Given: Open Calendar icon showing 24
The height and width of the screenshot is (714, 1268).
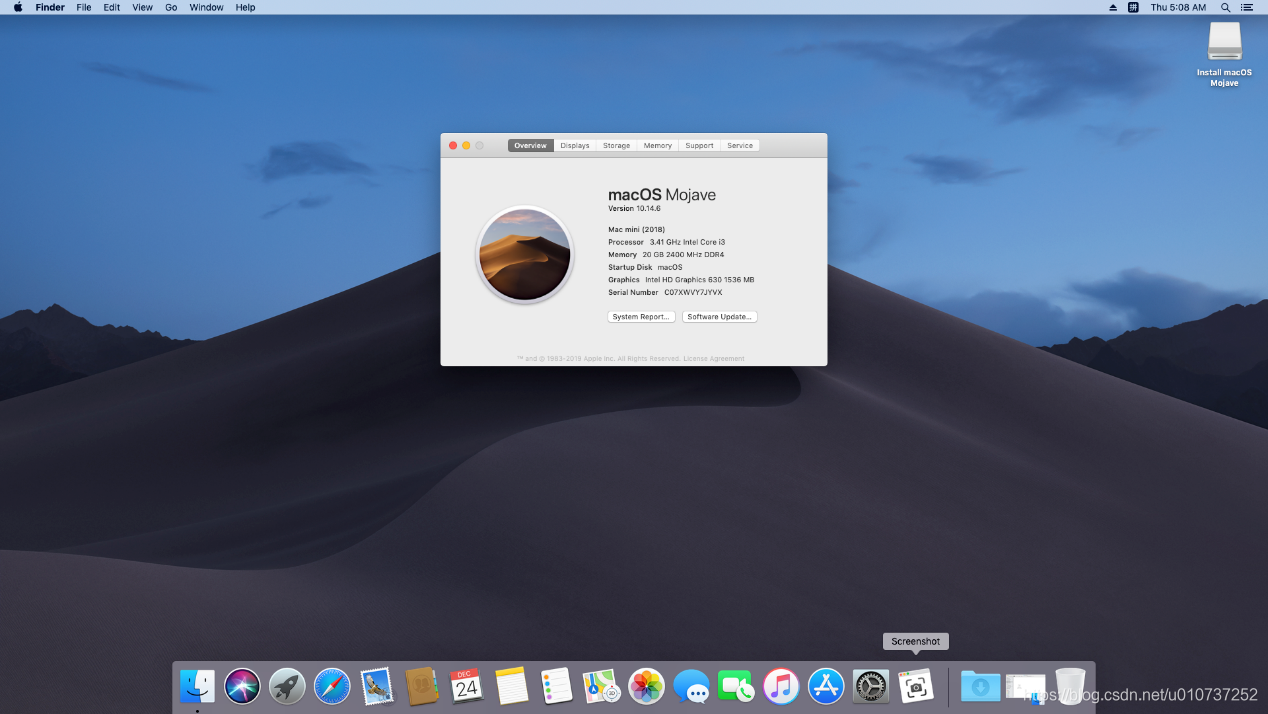Looking at the screenshot, I should [467, 686].
